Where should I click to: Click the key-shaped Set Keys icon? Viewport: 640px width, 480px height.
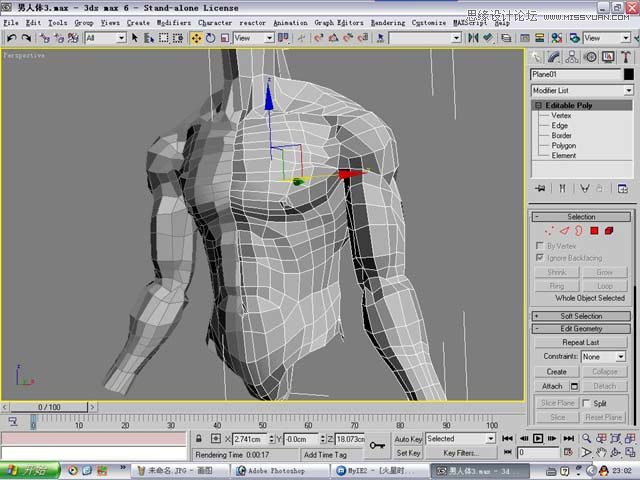pyautogui.click(x=378, y=445)
